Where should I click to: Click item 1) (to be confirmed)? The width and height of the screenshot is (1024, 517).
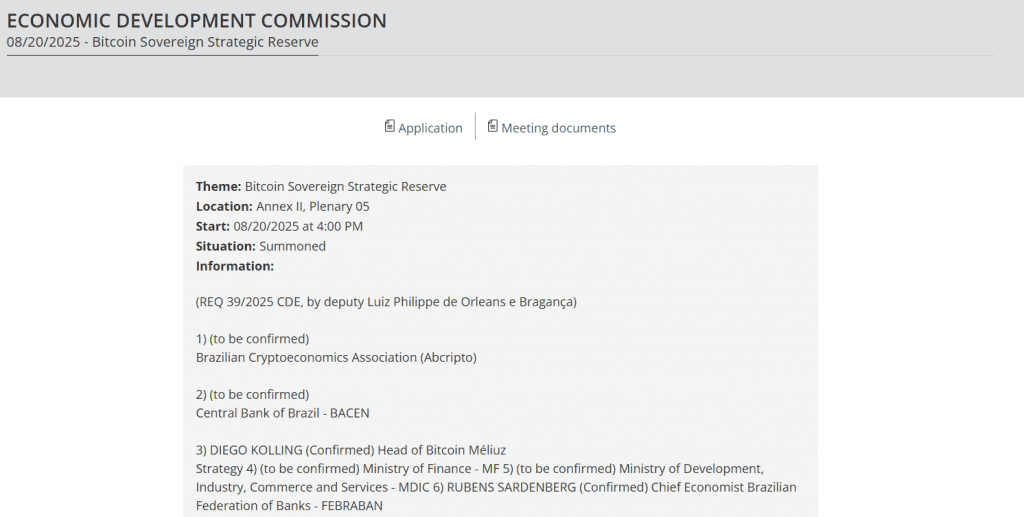point(252,338)
